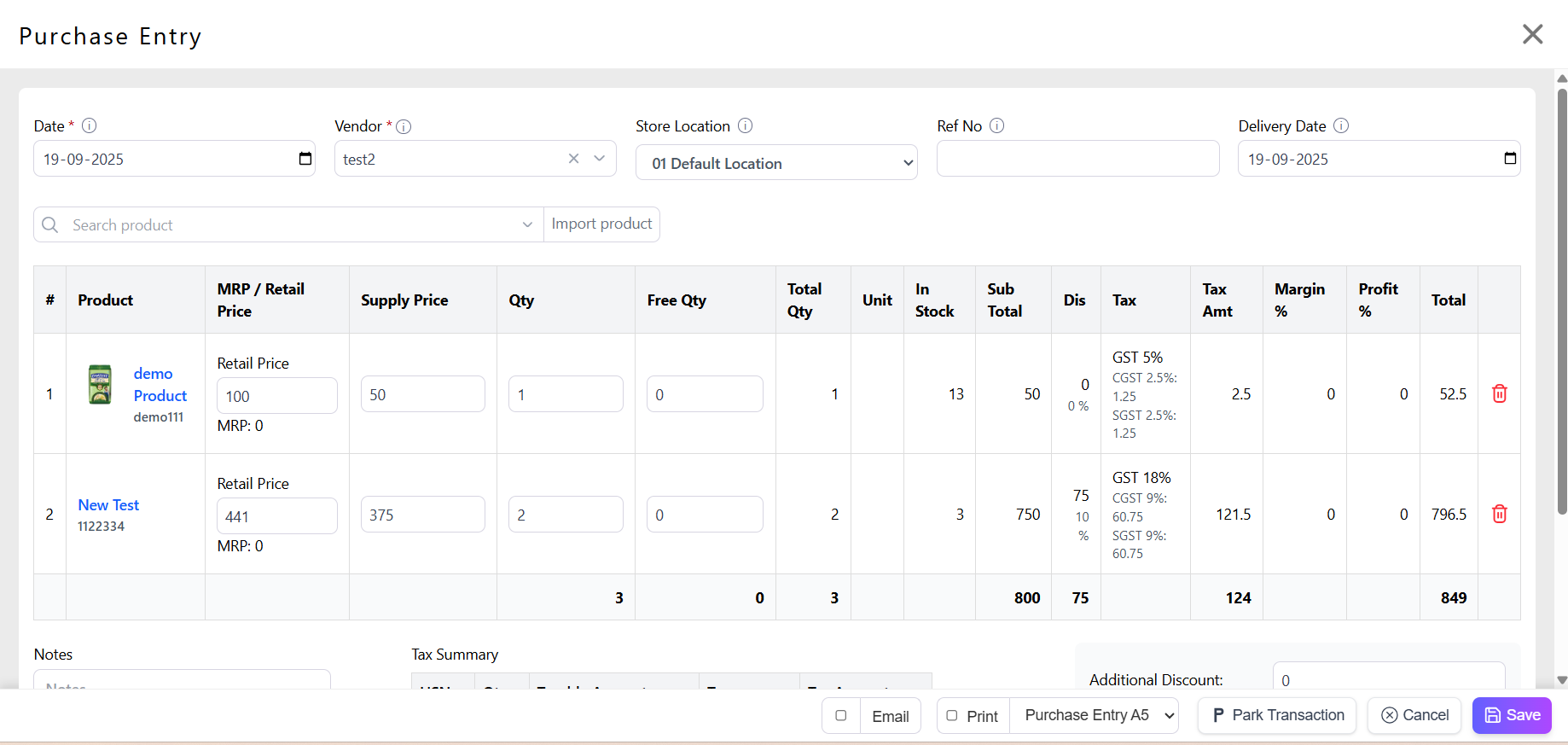The height and width of the screenshot is (745, 1568).
Task: Open the Date calendar picker icon
Action: 305,159
